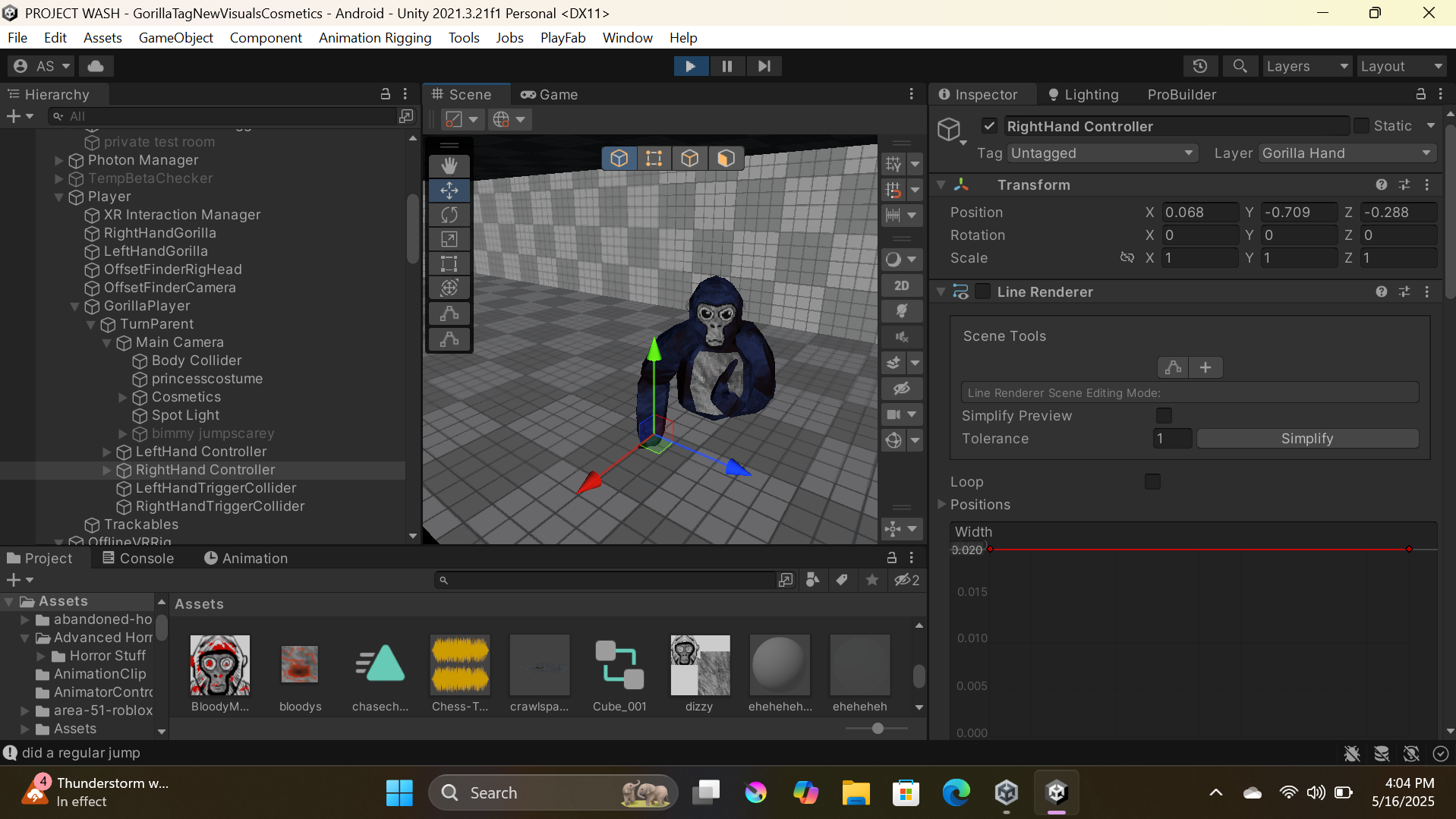The width and height of the screenshot is (1456, 819).
Task: Open the PlayFab menu
Action: point(563,37)
